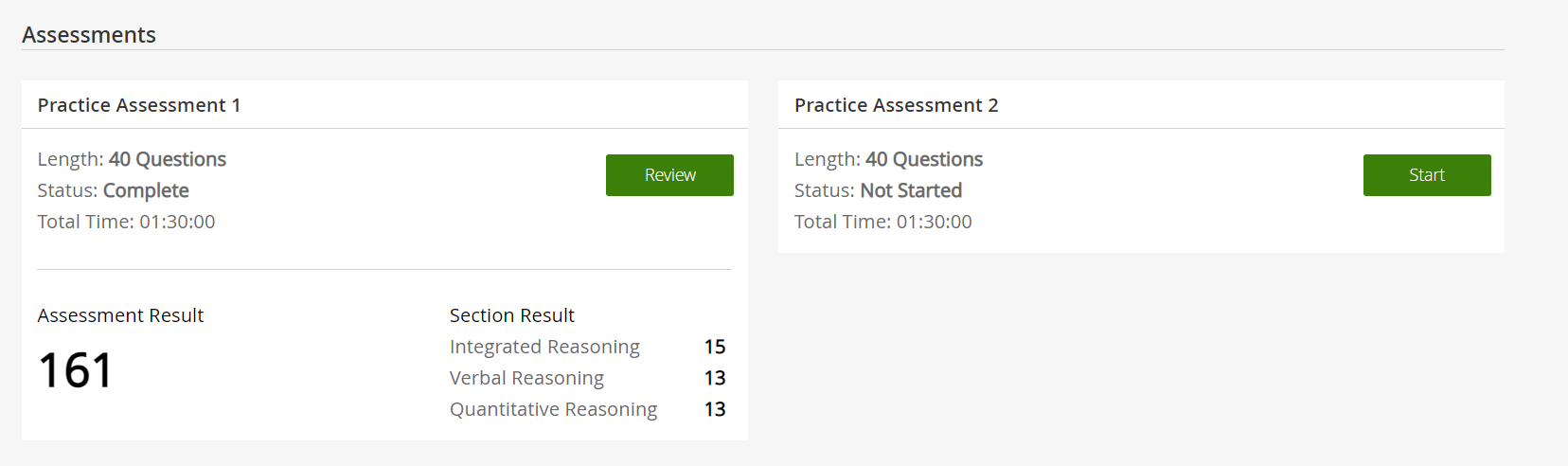
Task: Click the Total Time in Practice Assessment 1
Action: pyautogui.click(x=126, y=222)
